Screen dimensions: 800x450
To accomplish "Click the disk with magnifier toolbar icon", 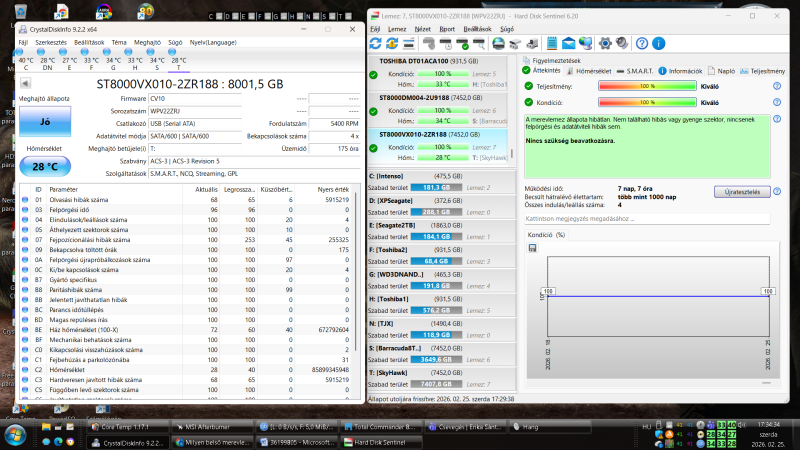I will (479, 44).
